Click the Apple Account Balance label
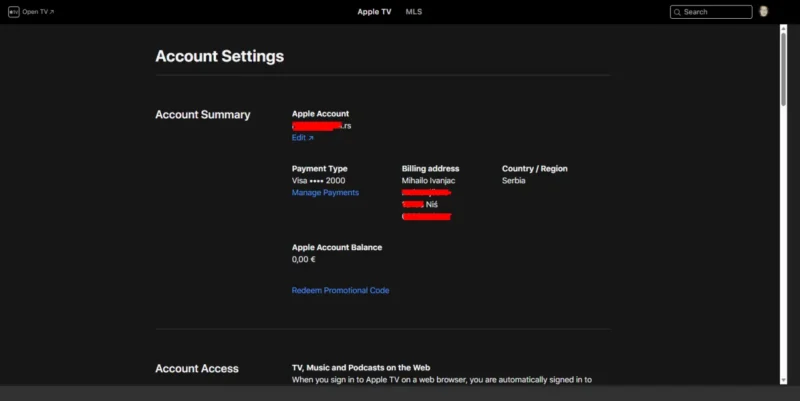 (337, 247)
